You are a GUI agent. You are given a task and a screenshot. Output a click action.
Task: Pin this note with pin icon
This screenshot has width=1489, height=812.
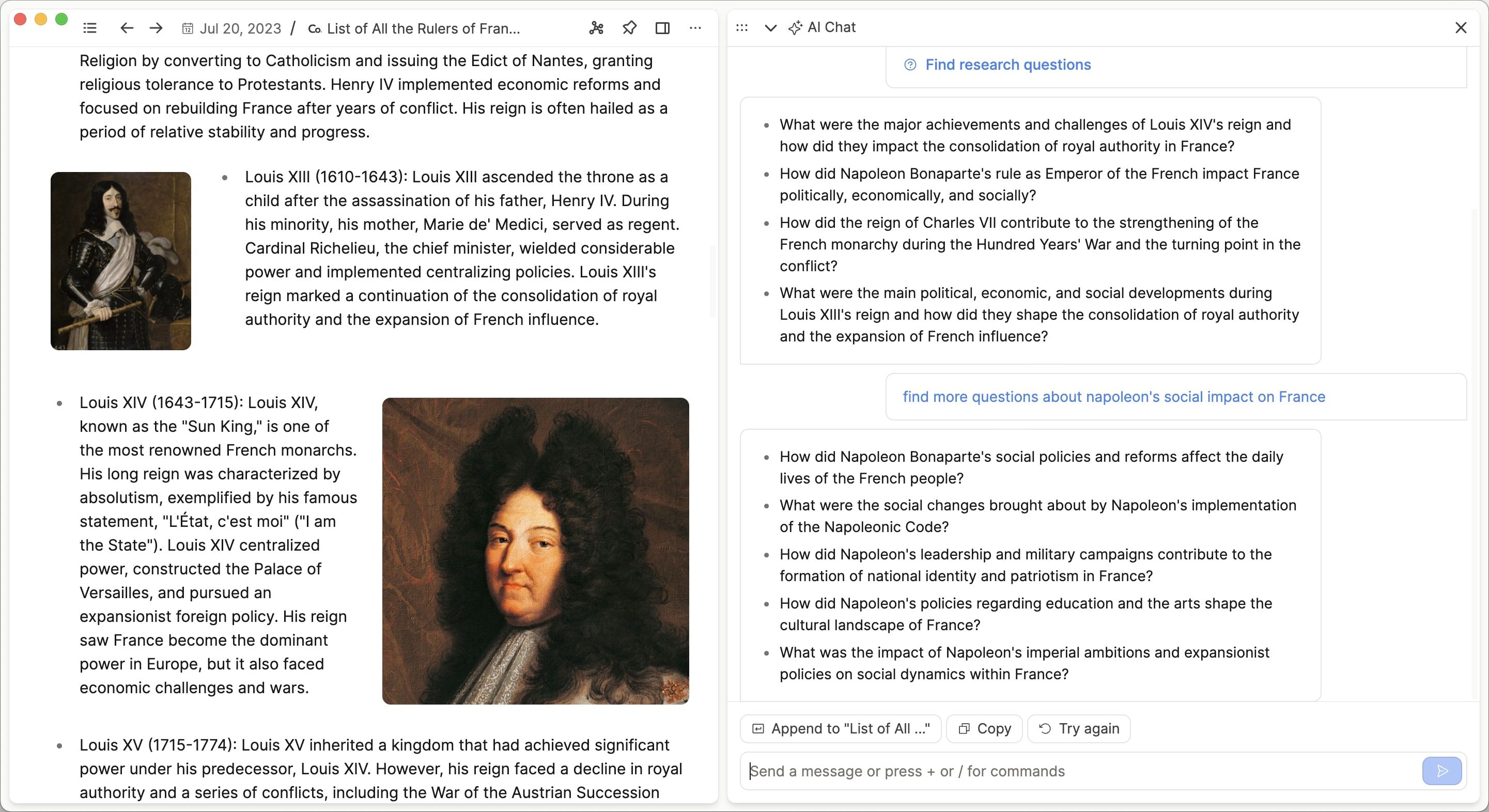click(x=629, y=28)
